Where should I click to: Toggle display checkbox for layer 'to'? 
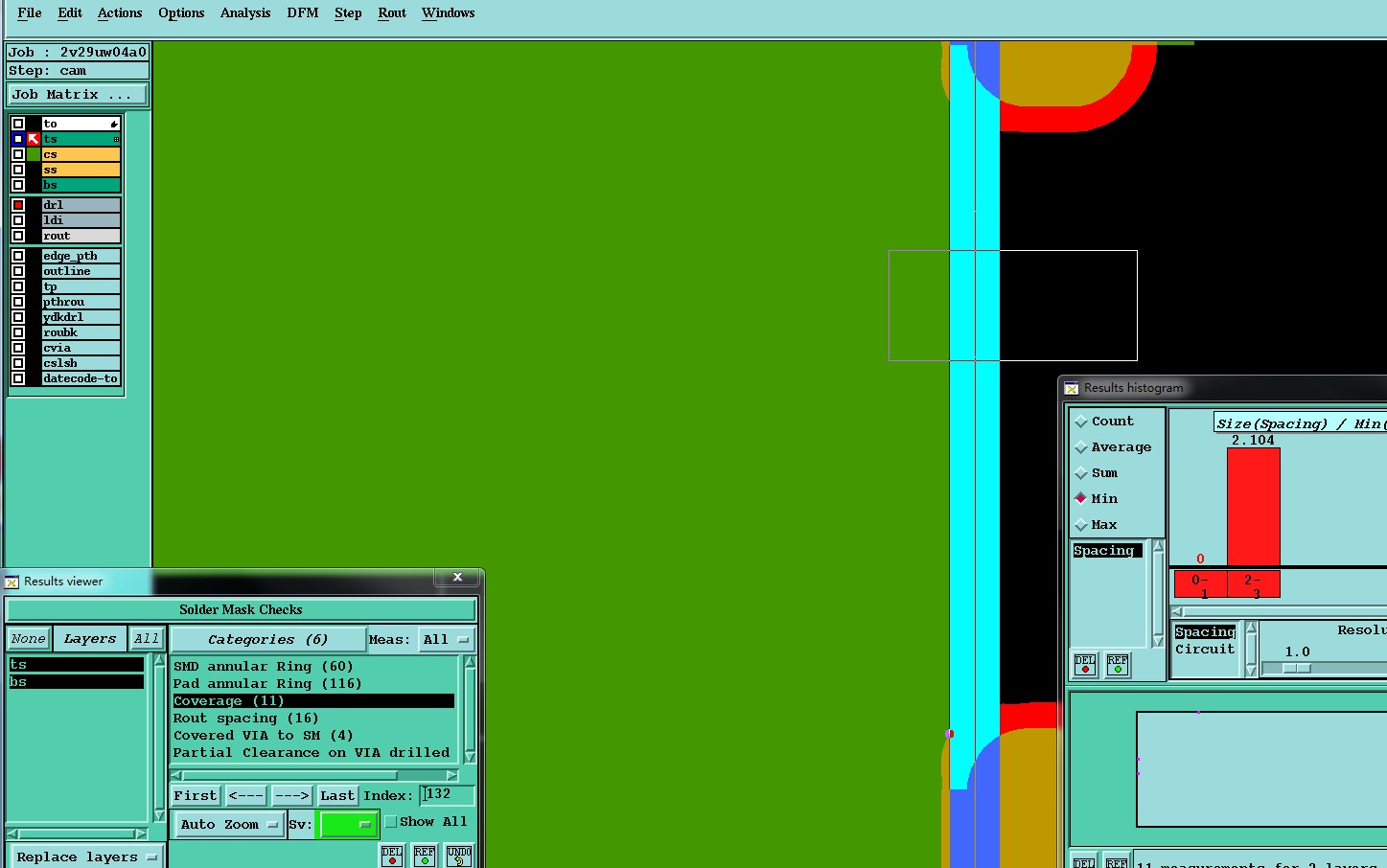(18, 124)
